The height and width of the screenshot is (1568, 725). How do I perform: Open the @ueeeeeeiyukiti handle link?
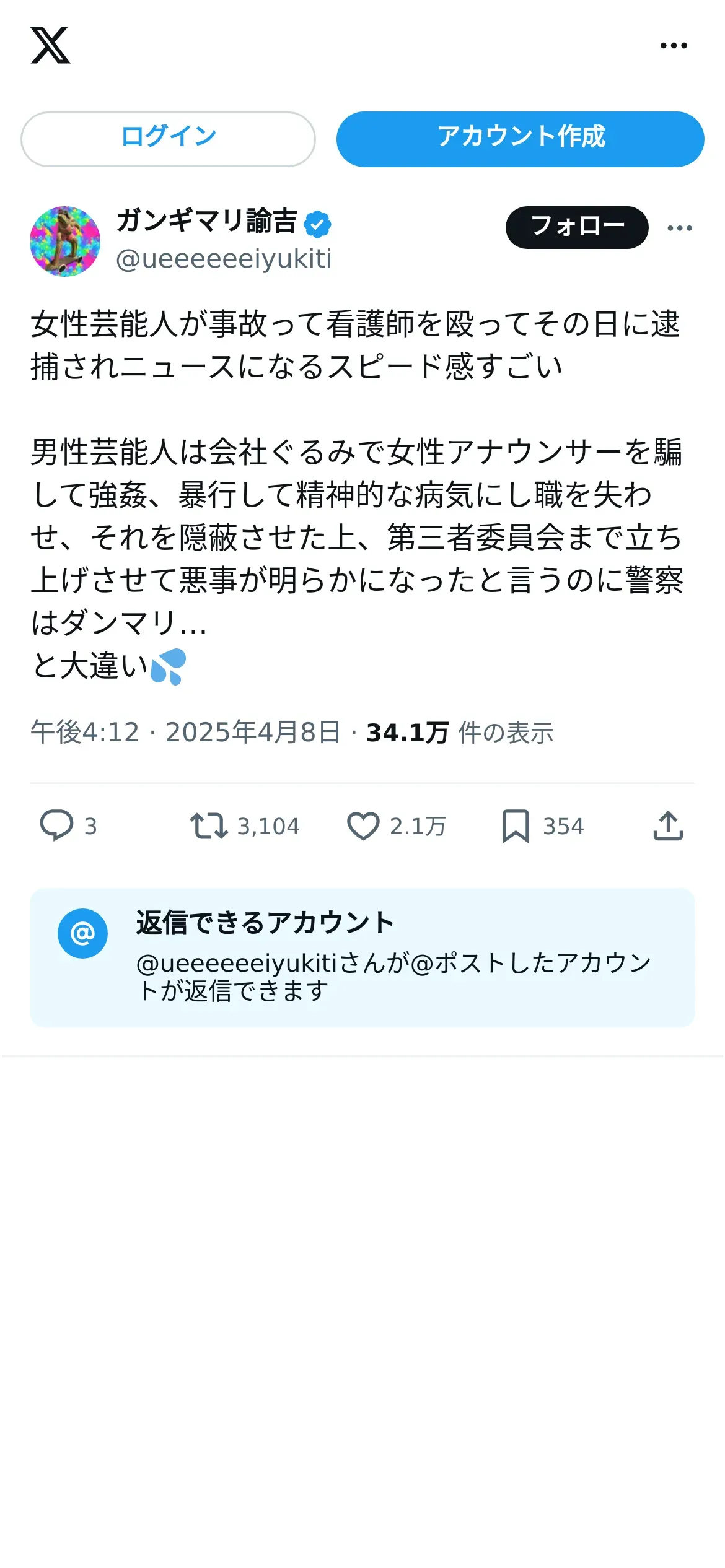pos(224,259)
